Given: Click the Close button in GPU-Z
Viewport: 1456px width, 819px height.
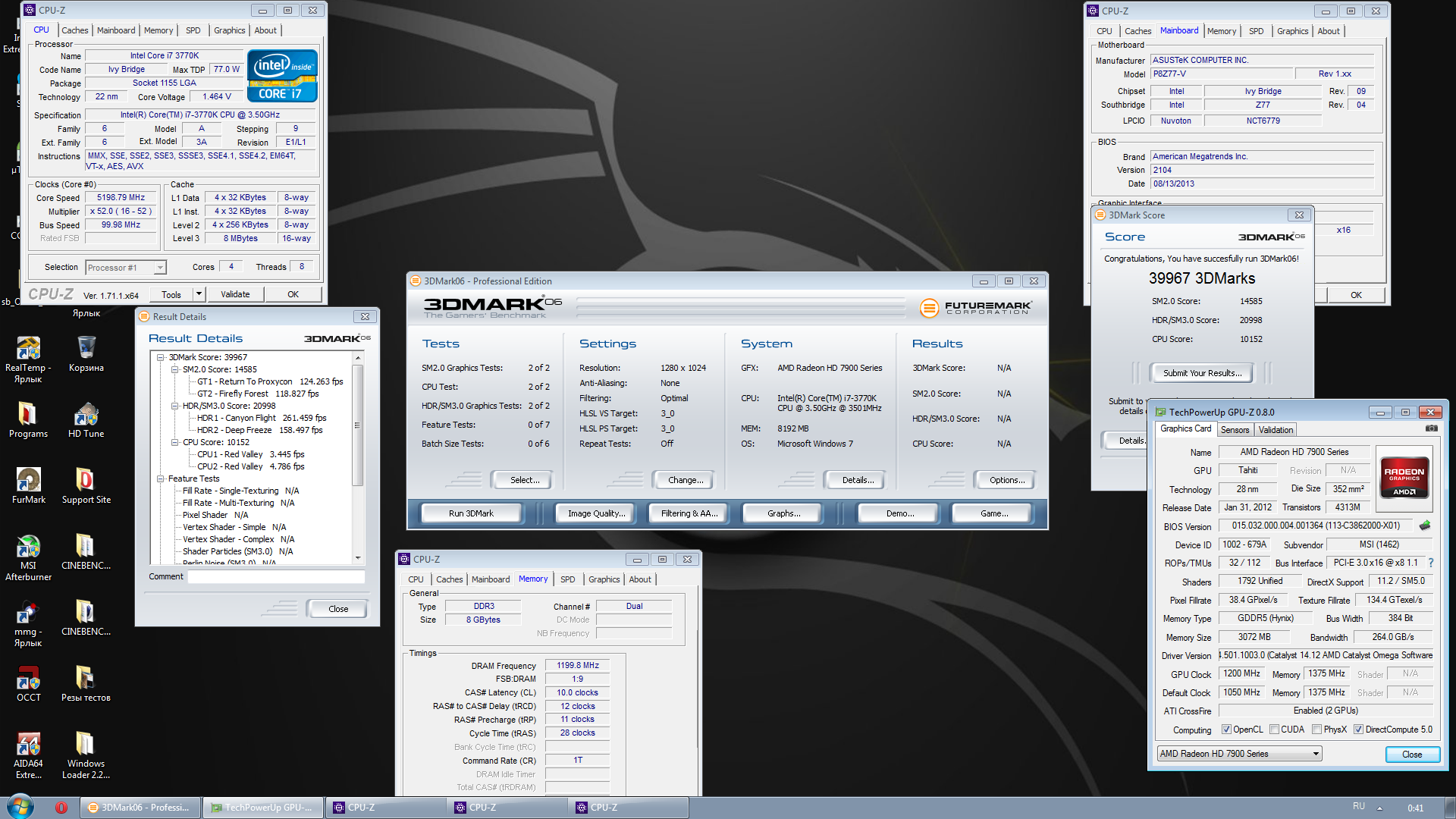Looking at the screenshot, I should (1412, 755).
